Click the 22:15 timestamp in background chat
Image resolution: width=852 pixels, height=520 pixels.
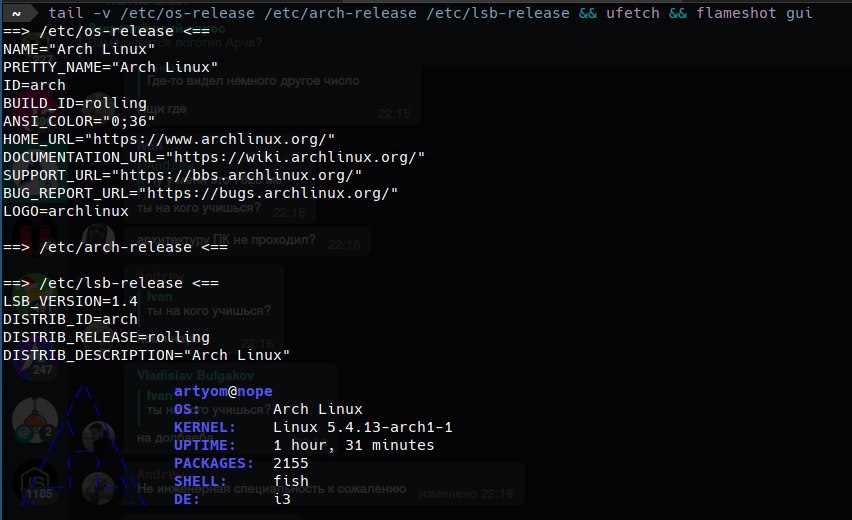(394, 114)
